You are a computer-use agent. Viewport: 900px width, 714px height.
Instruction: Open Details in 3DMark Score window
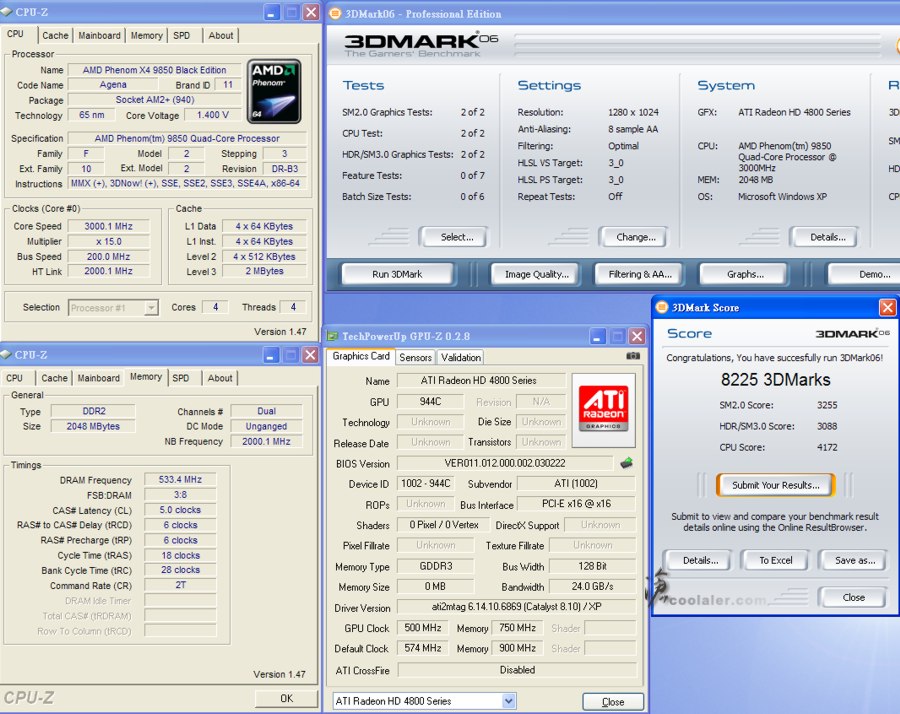click(700, 560)
